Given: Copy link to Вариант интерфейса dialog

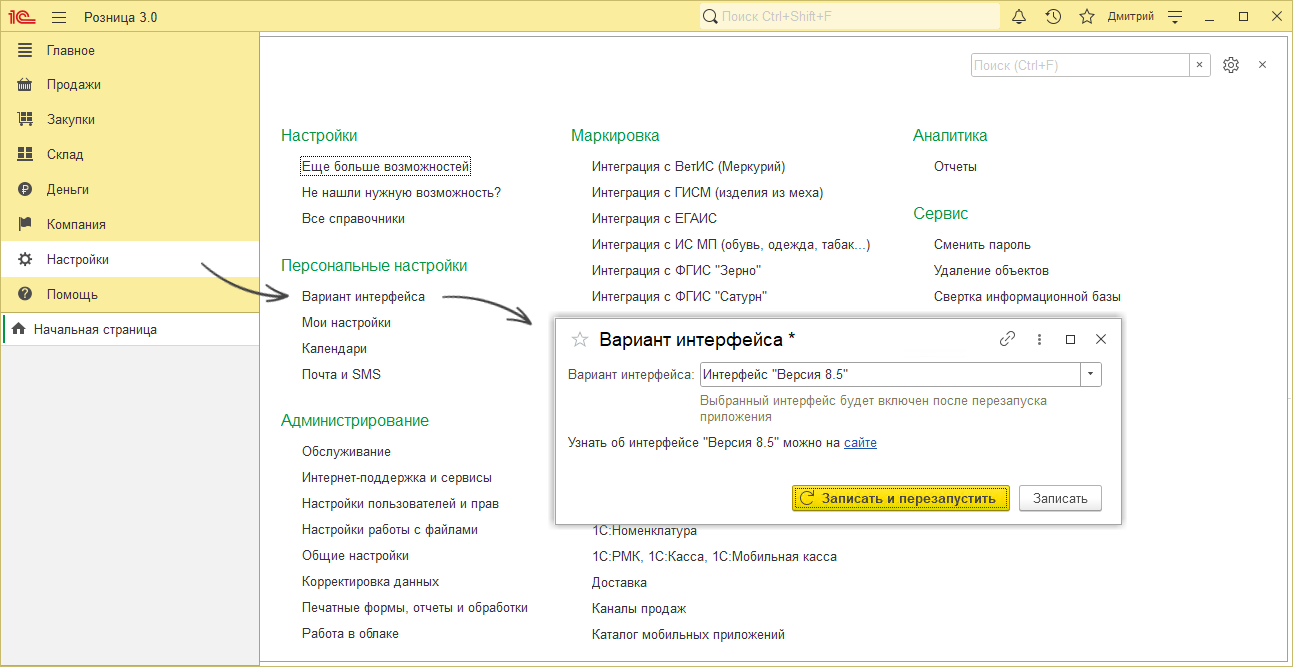Looking at the screenshot, I should 1008,339.
